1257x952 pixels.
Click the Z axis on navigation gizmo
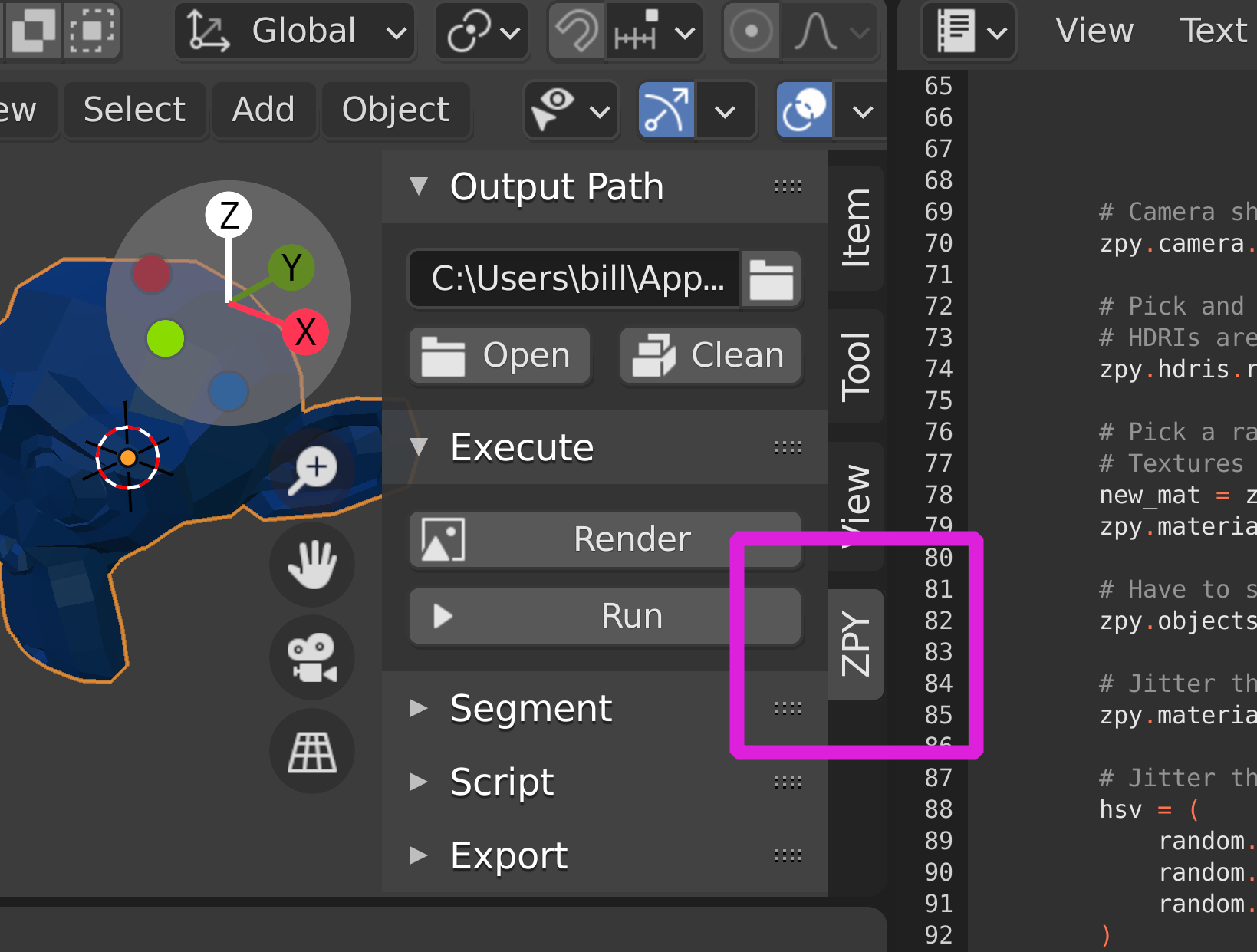228,213
